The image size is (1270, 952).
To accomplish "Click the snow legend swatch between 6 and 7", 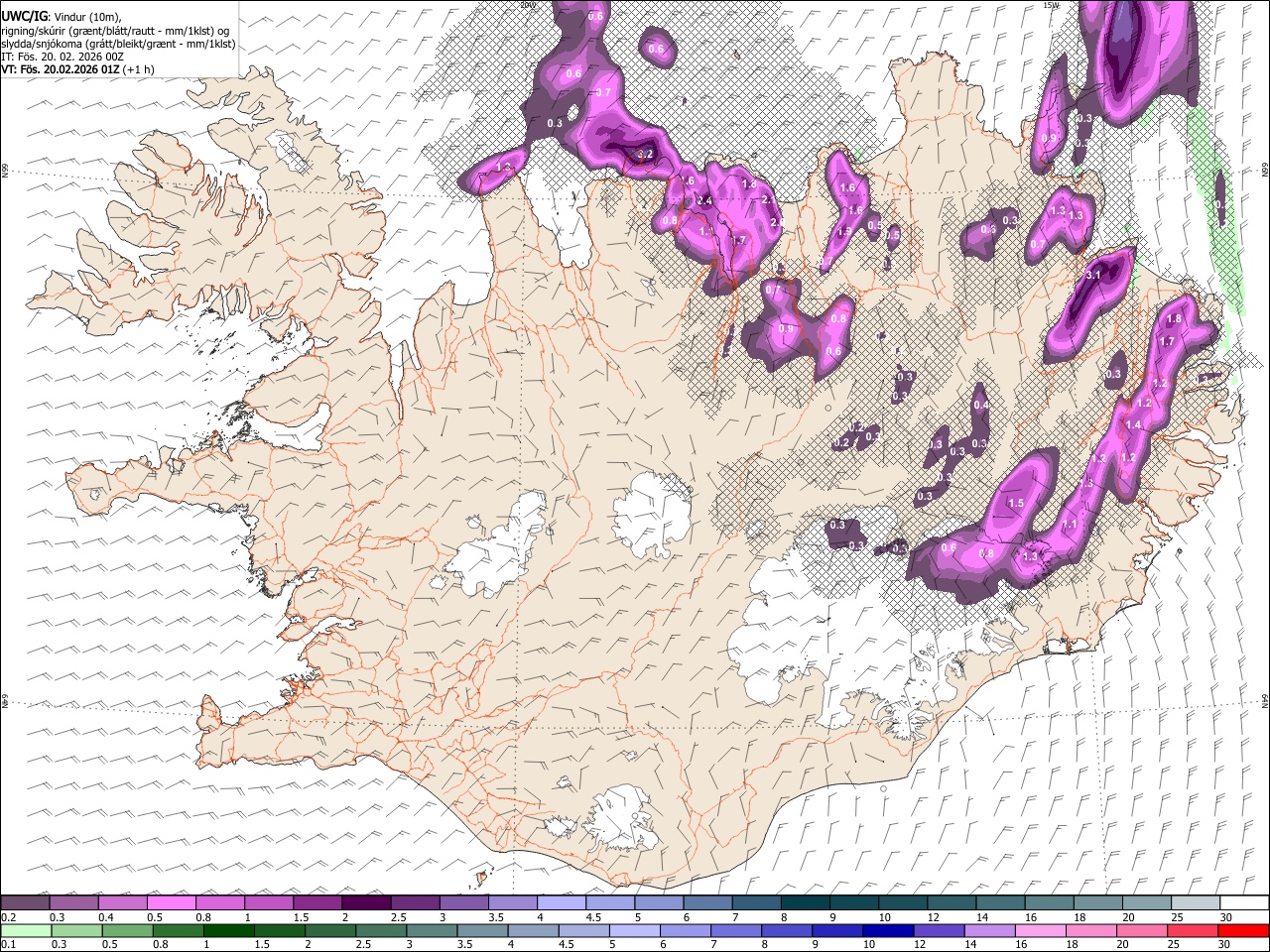I will pos(707,903).
